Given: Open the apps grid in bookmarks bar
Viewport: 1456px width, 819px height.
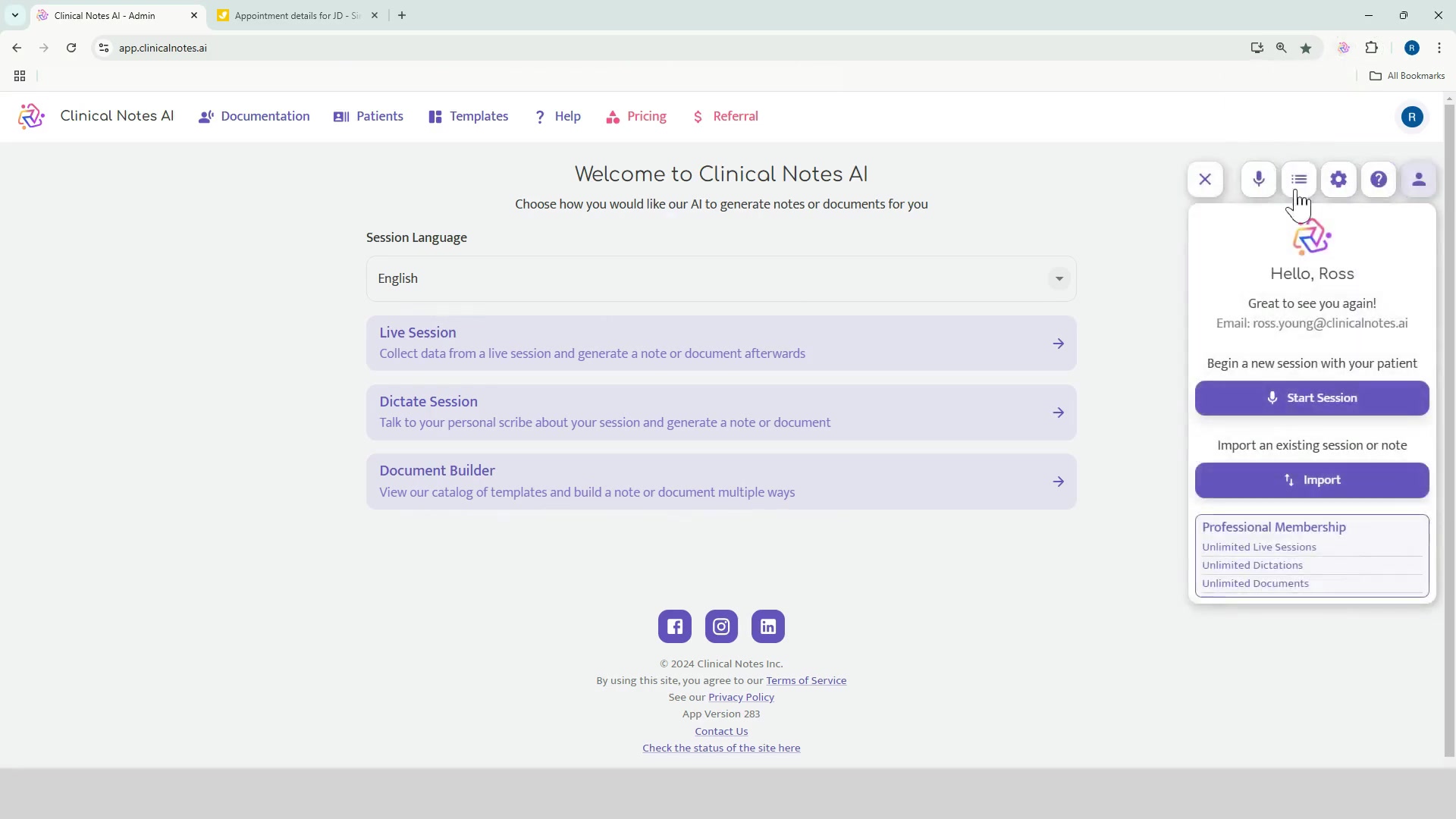Looking at the screenshot, I should pyautogui.click(x=20, y=76).
